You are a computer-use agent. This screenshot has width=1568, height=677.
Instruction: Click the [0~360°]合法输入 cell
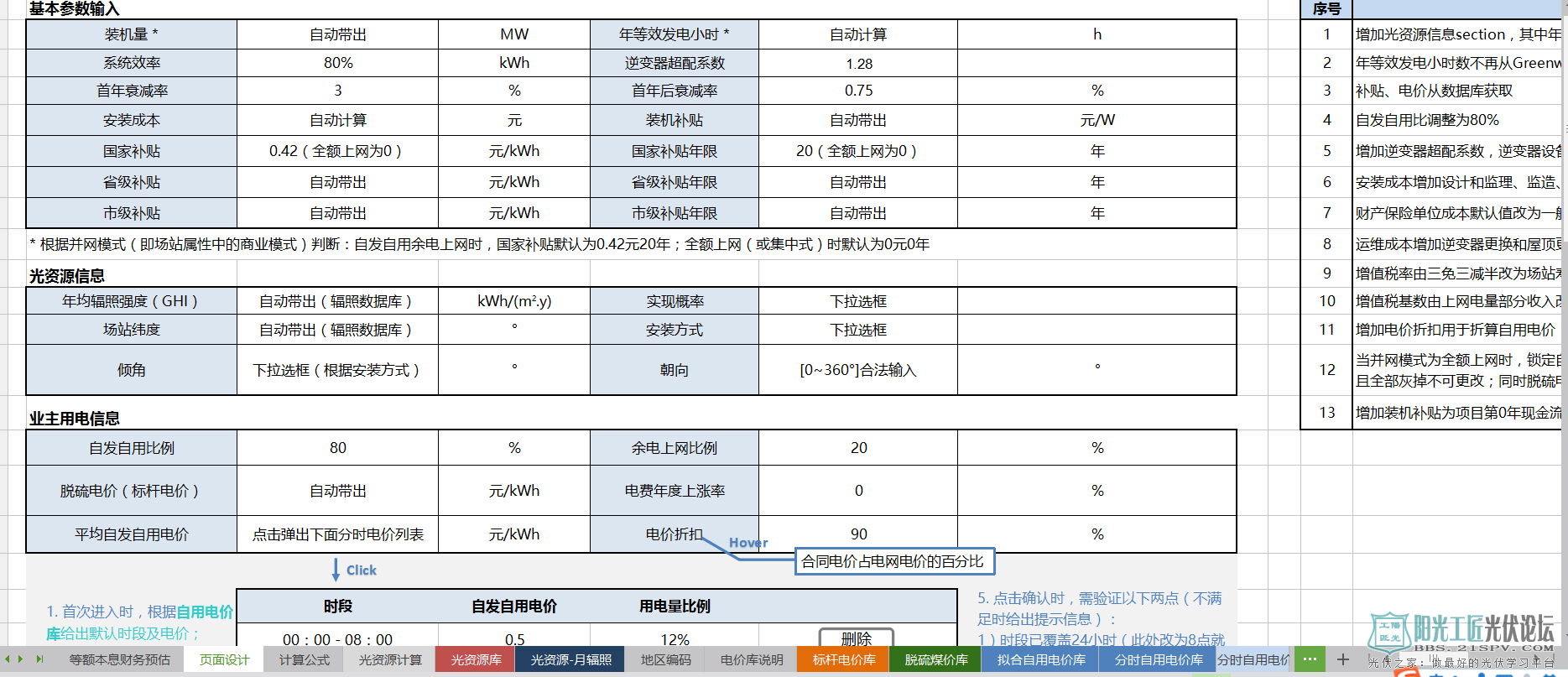tap(859, 370)
